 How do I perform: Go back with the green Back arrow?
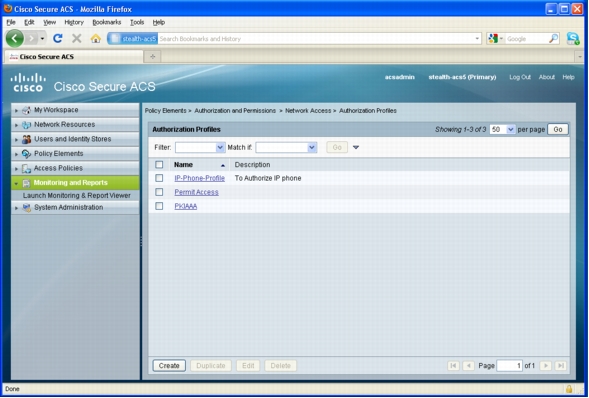click(x=15, y=38)
